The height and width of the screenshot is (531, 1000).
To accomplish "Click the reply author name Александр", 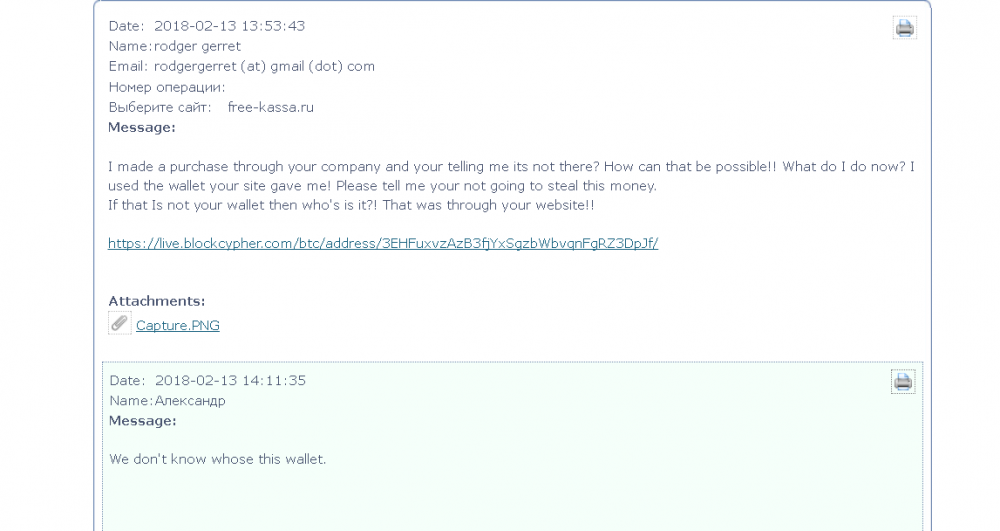I will pyautogui.click(x=189, y=400).
